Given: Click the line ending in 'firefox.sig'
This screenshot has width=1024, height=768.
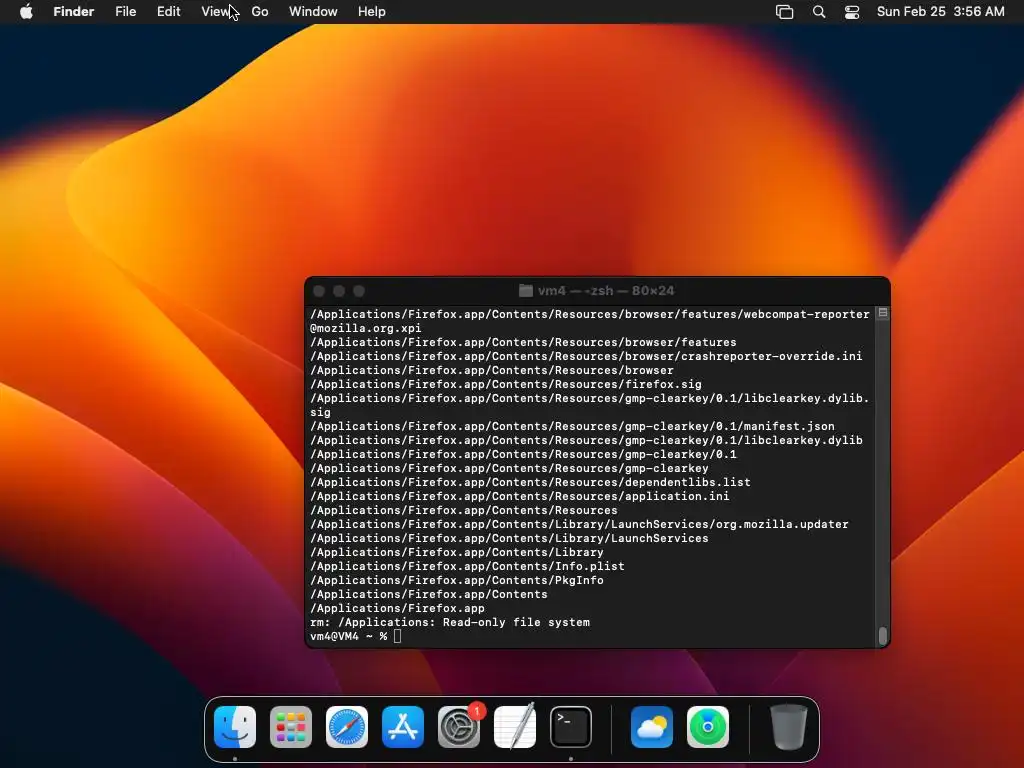Looking at the screenshot, I should pyautogui.click(x=506, y=384).
